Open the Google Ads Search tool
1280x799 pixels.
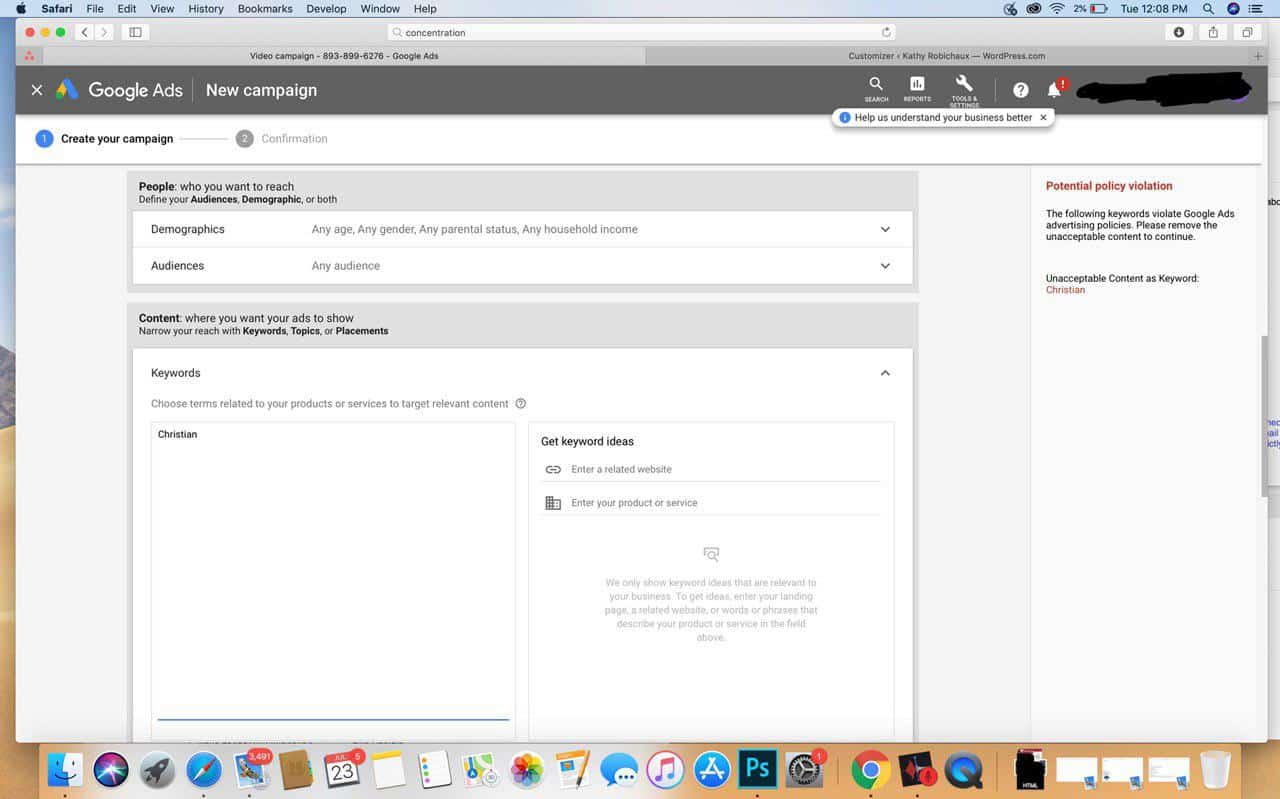(x=876, y=89)
